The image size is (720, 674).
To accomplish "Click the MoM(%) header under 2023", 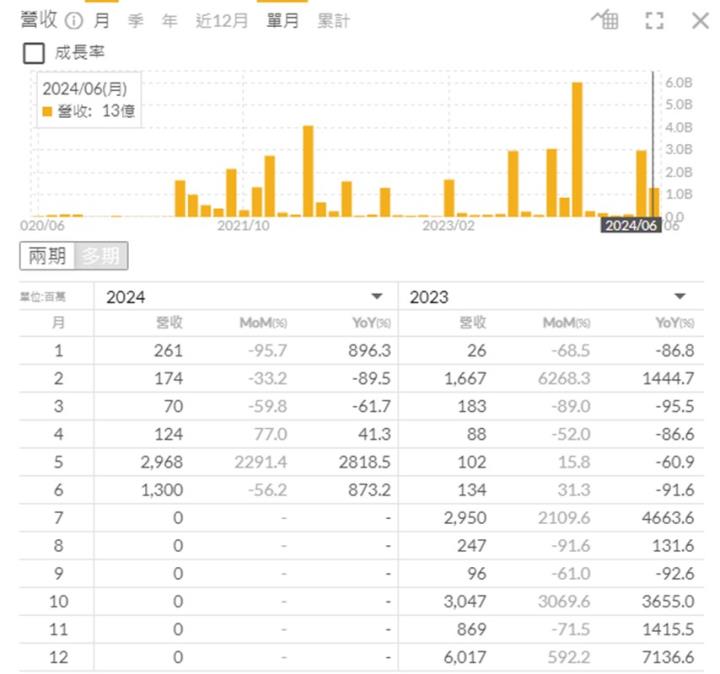I will pos(566,323).
